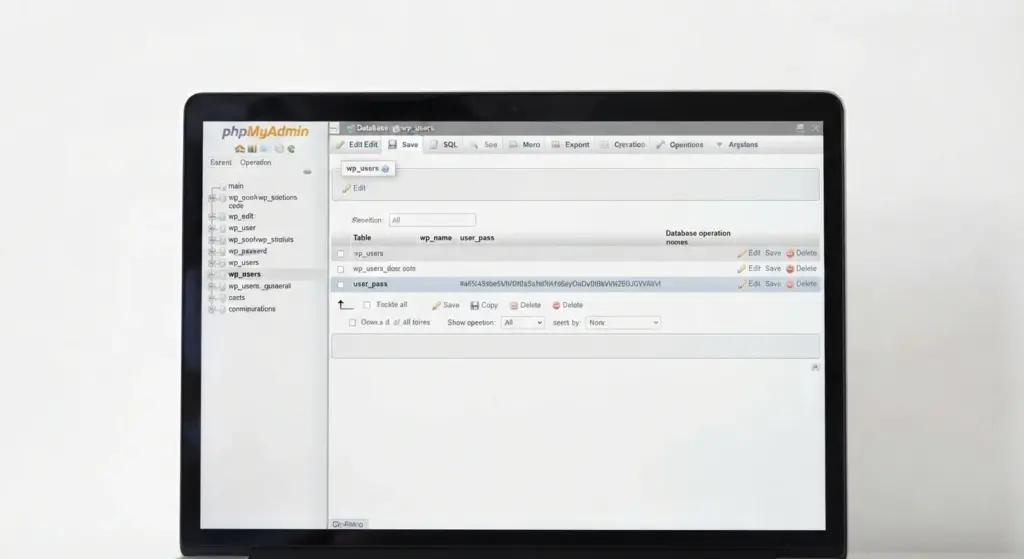Click the user_pass hash value text
The height and width of the screenshot is (559, 1024).
tap(560, 284)
